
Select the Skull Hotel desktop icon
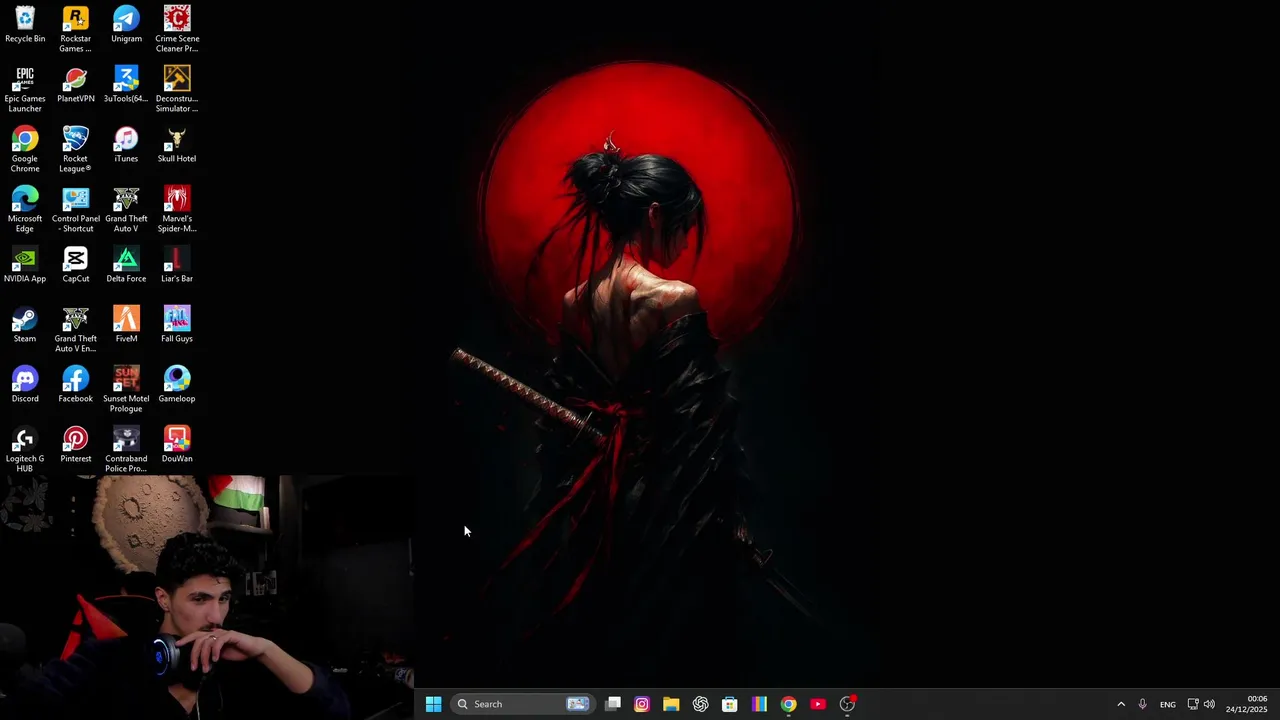tap(177, 145)
